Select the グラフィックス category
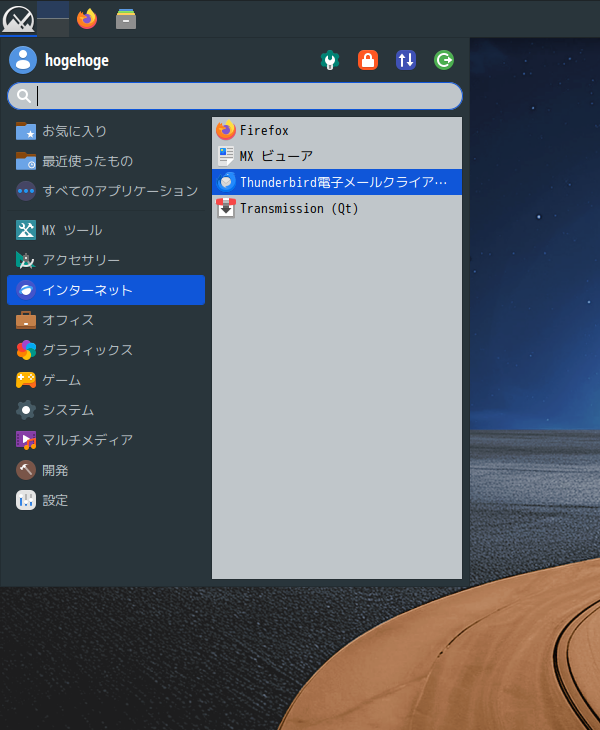This screenshot has height=730, width=600. click(106, 350)
